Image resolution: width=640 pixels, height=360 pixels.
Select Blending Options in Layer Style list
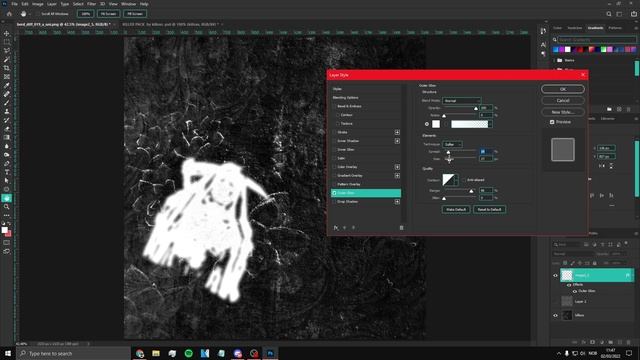pyautogui.click(x=345, y=98)
